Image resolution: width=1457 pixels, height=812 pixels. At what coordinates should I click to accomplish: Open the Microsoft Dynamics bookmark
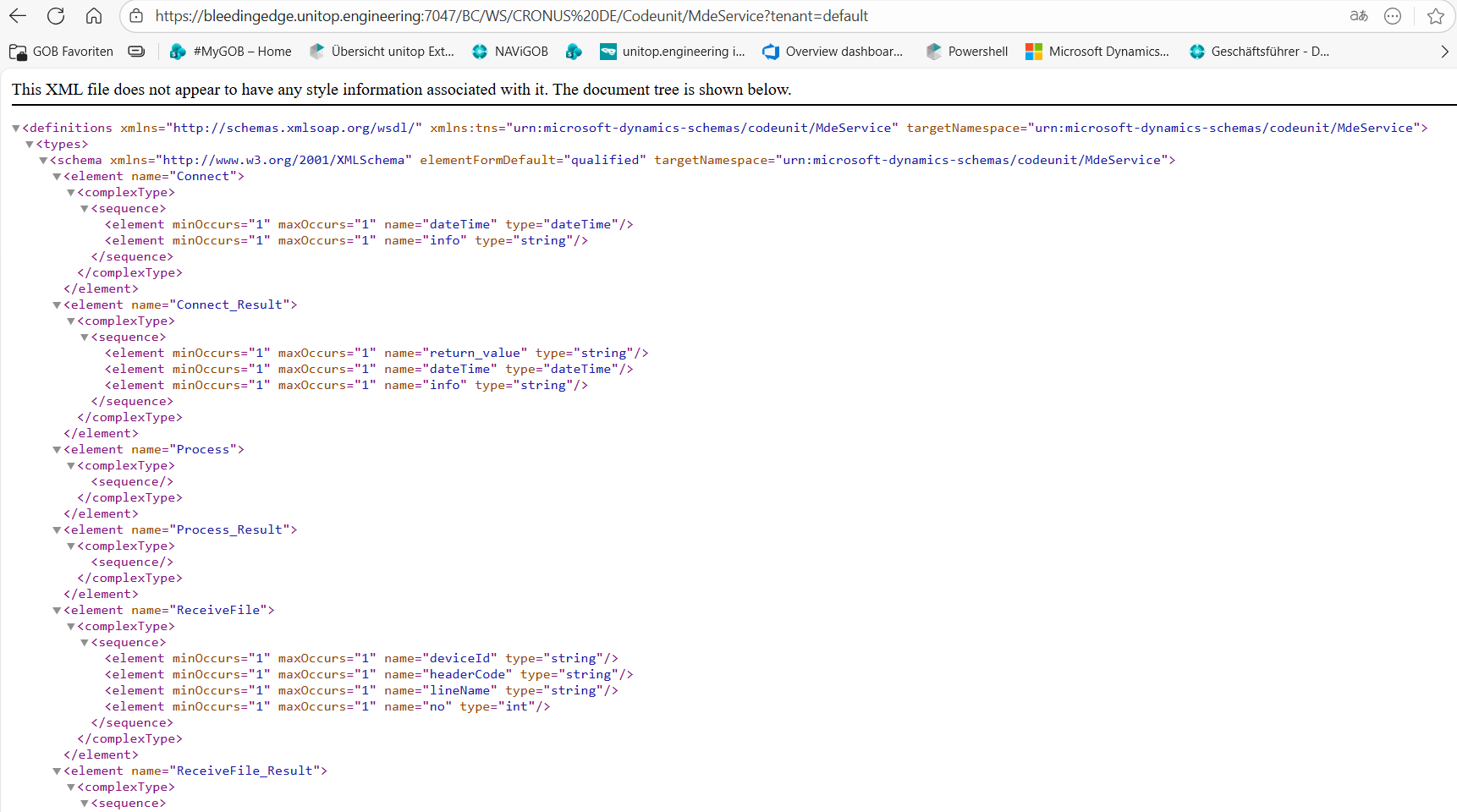point(1097,52)
